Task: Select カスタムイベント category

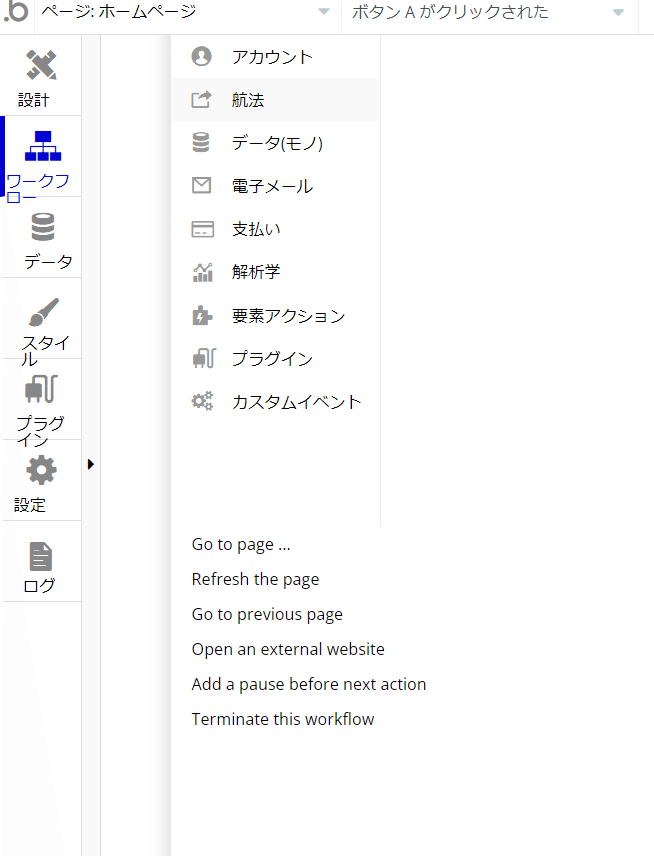Action: (x=276, y=401)
